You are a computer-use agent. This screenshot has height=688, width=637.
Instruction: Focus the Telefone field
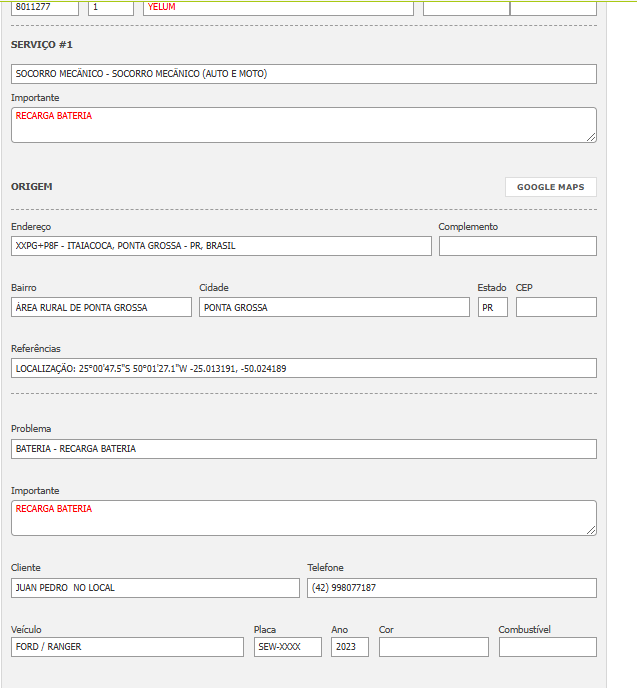click(451, 588)
